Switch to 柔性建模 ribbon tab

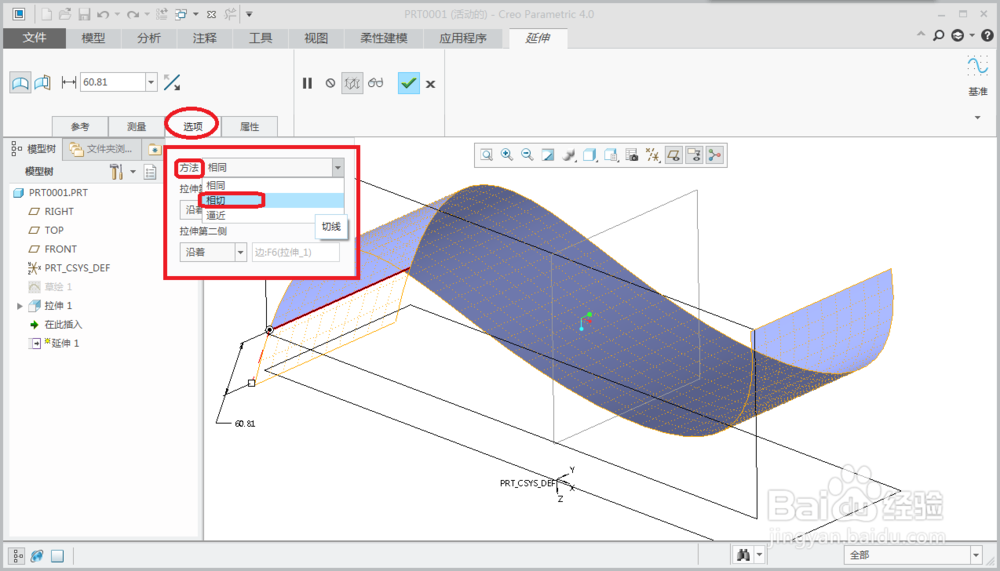(x=384, y=38)
